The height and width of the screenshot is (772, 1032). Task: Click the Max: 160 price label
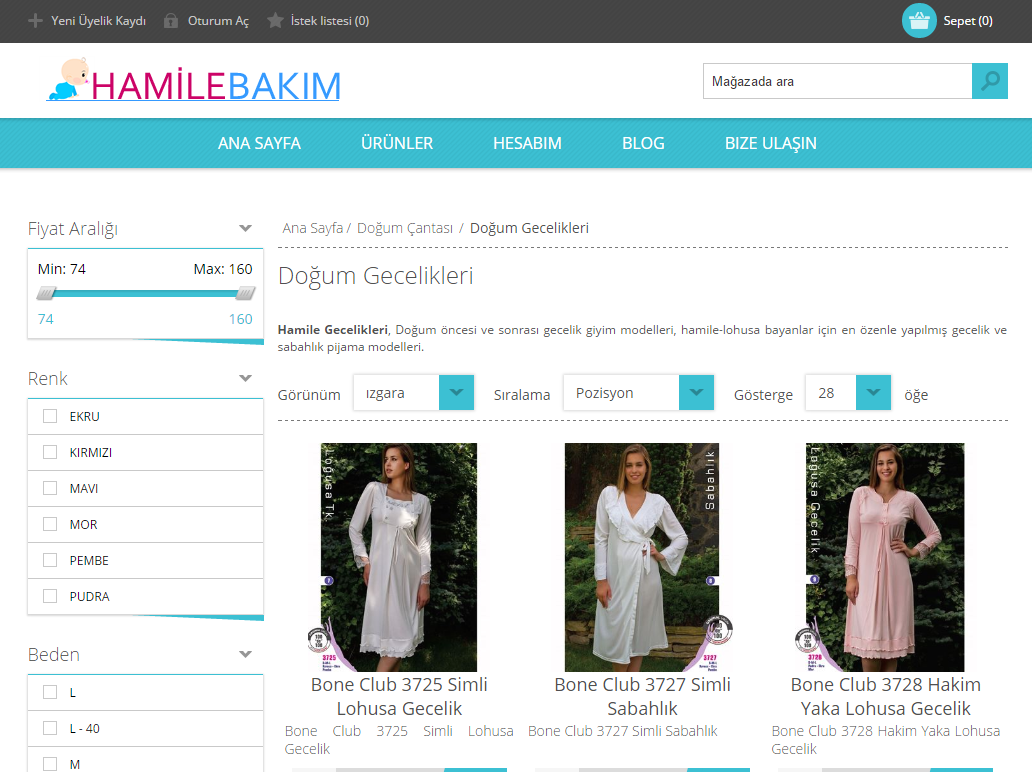click(223, 269)
